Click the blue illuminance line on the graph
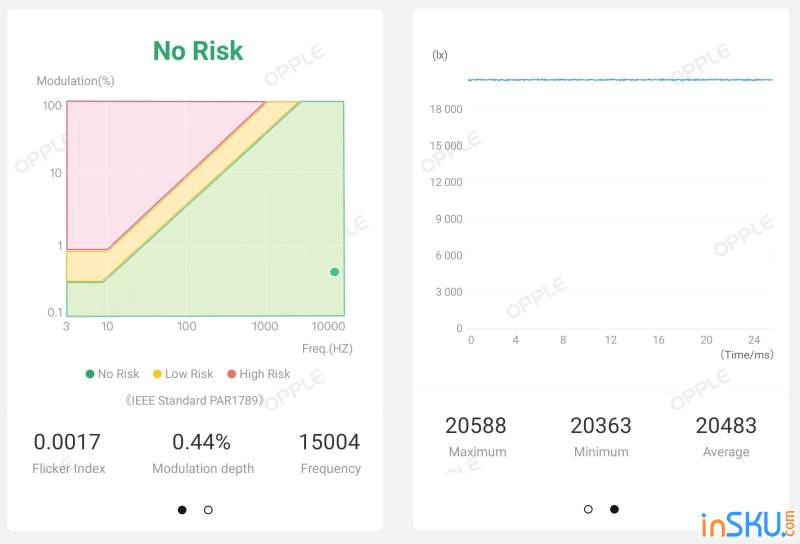The width and height of the screenshot is (800, 544). [x=620, y=79]
